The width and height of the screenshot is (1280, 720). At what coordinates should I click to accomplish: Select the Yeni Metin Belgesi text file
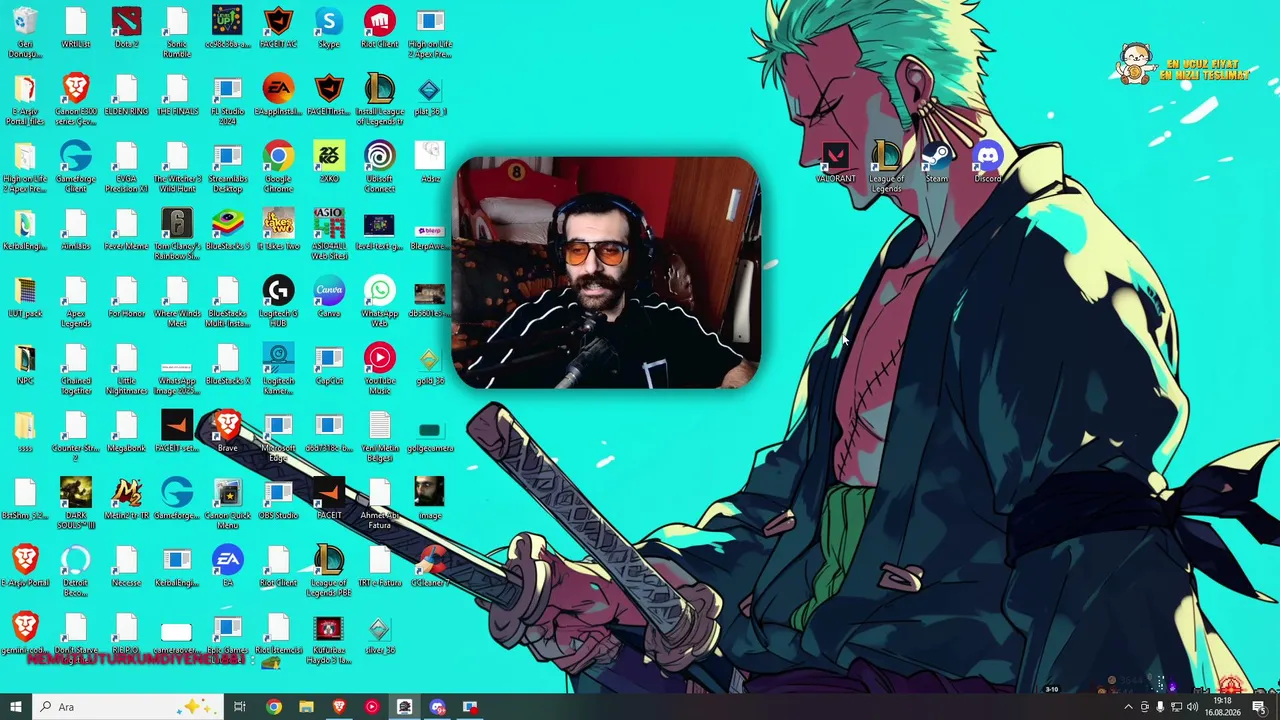(379, 436)
